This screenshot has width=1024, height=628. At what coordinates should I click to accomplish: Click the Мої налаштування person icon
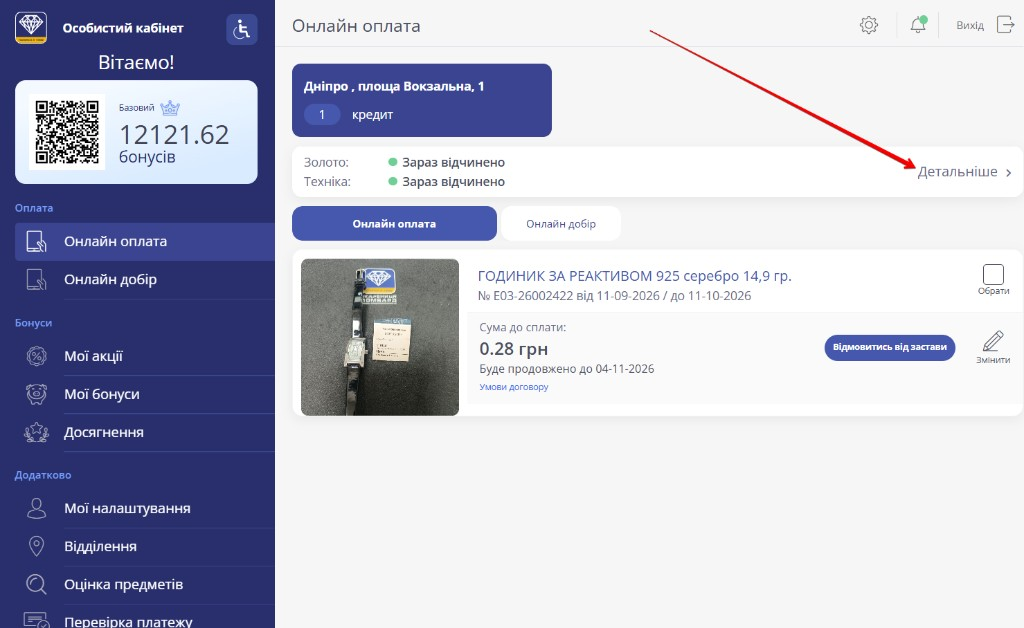pyautogui.click(x=36, y=509)
